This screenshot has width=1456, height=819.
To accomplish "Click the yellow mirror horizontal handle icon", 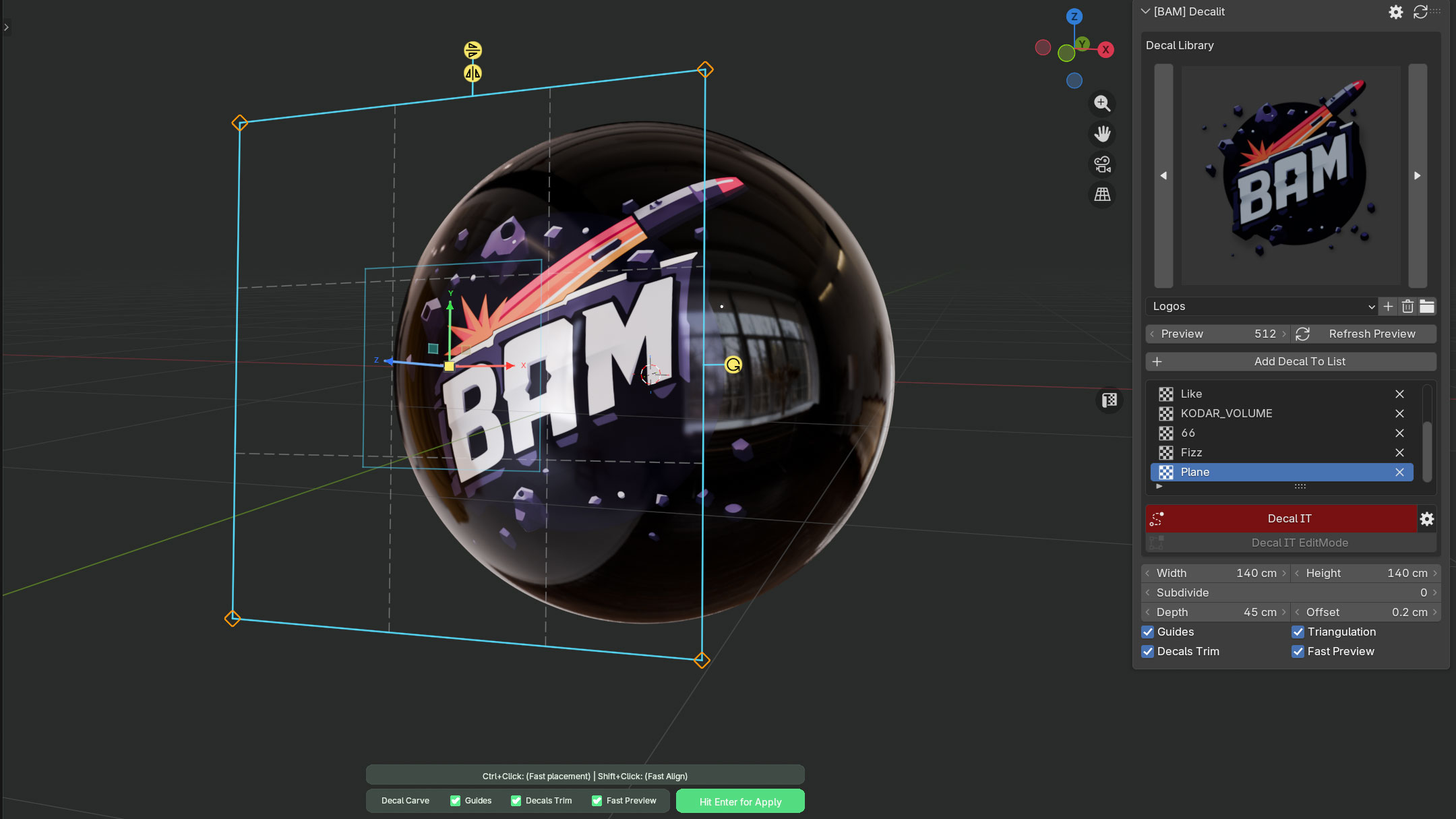I will (473, 73).
